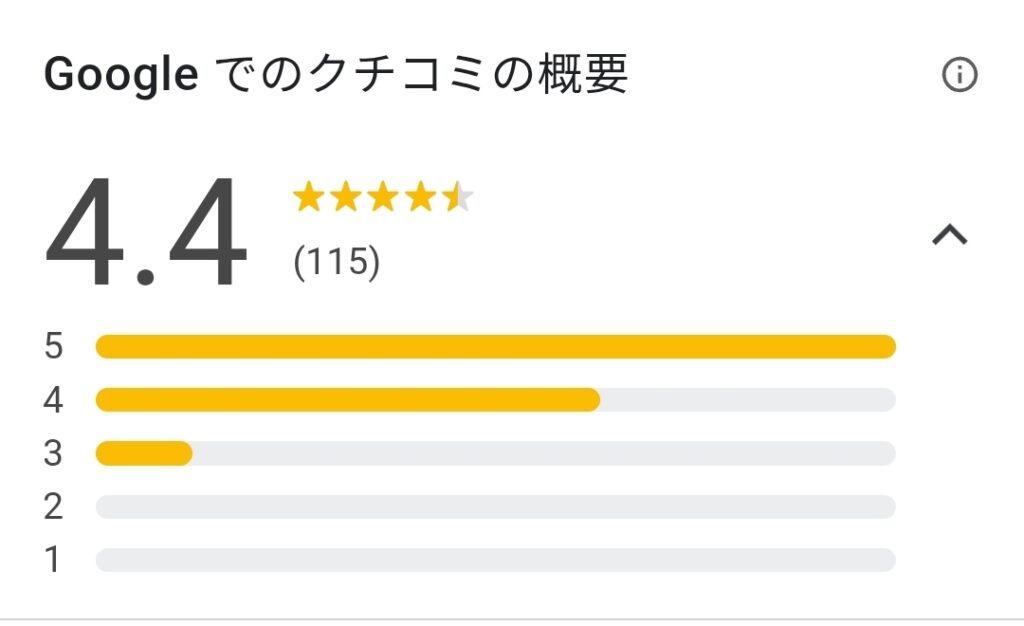Screen dimensions: 1024x626
Task: Select the 4-star rating bar
Action: click(x=496, y=399)
